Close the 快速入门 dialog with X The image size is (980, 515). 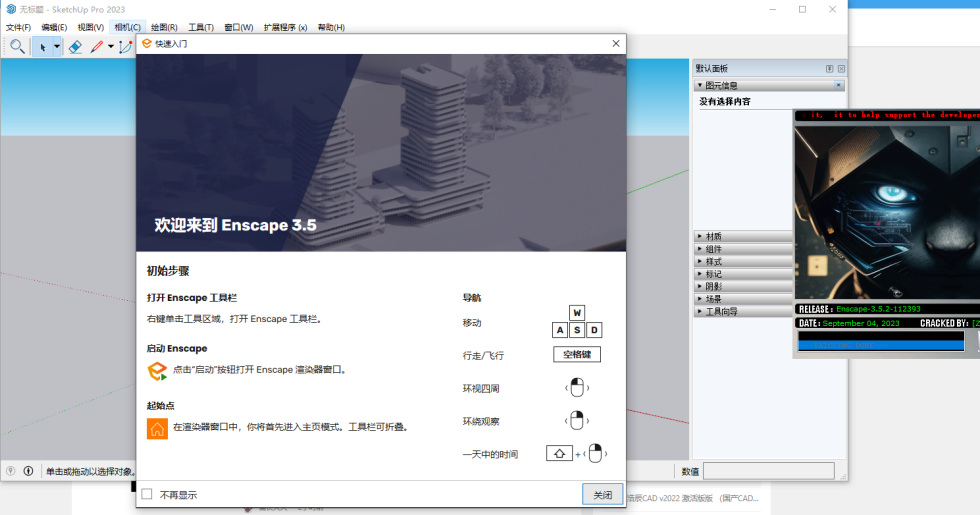tap(616, 44)
